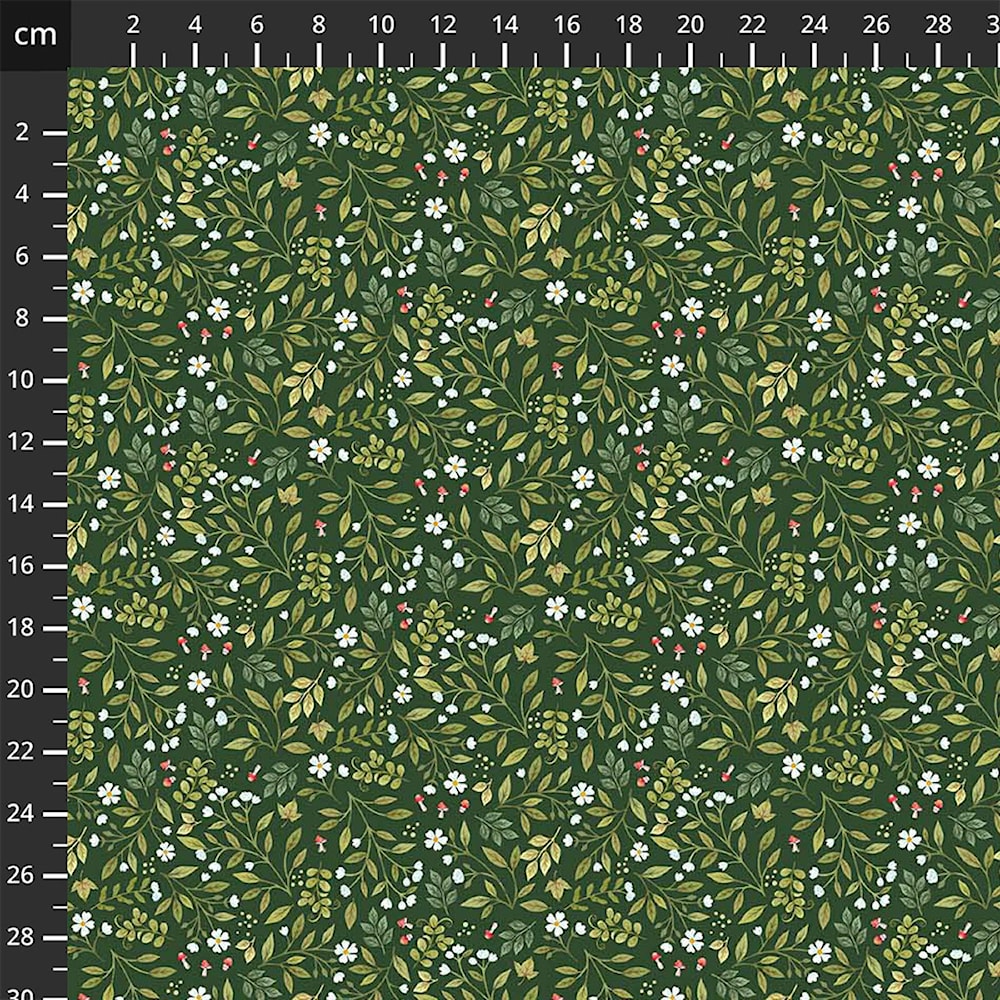This screenshot has width=1000, height=1000.
Task: Select the 14 on the vertical ruler
Action: 20,504
